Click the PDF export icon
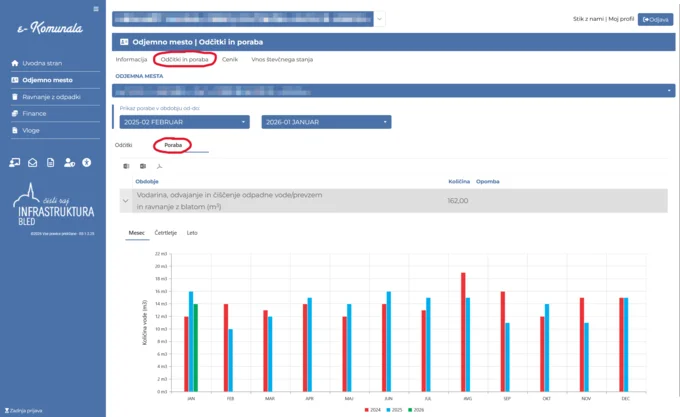 [158, 166]
